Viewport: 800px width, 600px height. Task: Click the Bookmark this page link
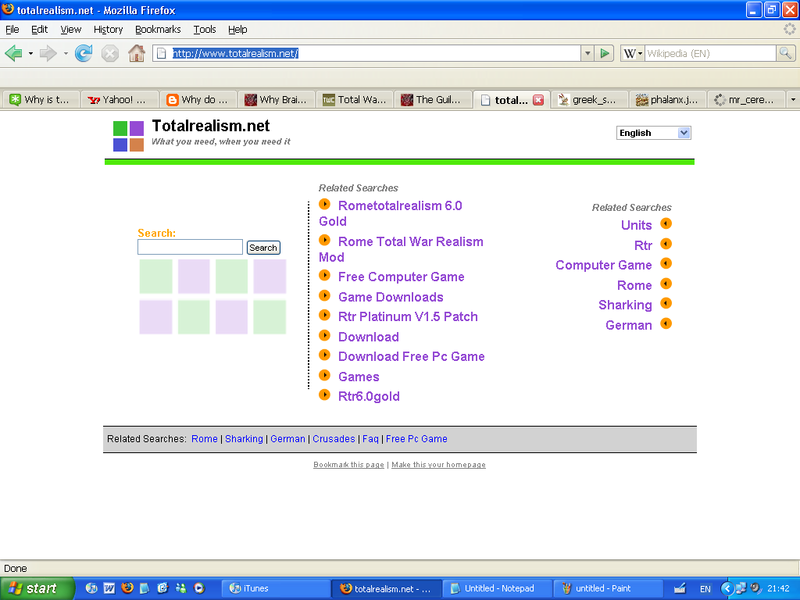(x=348, y=465)
